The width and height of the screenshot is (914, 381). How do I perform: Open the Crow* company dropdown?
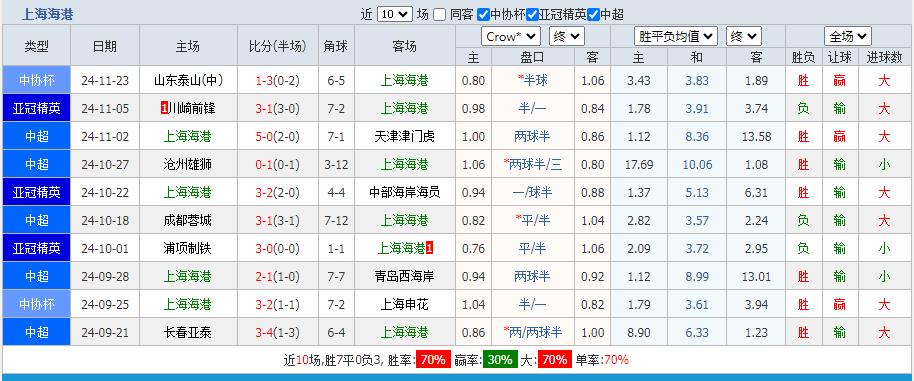[x=511, y=37]
